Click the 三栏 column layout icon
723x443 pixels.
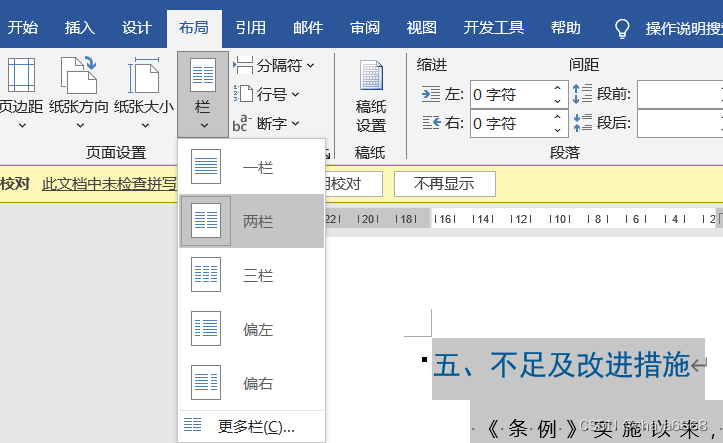tap(206, 275)
